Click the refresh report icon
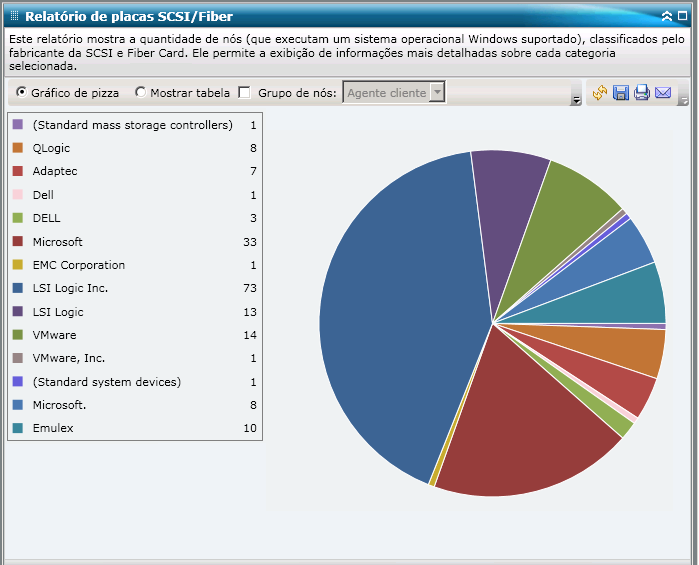This screenshot has height=565, width=699. [x=600, y=93]
